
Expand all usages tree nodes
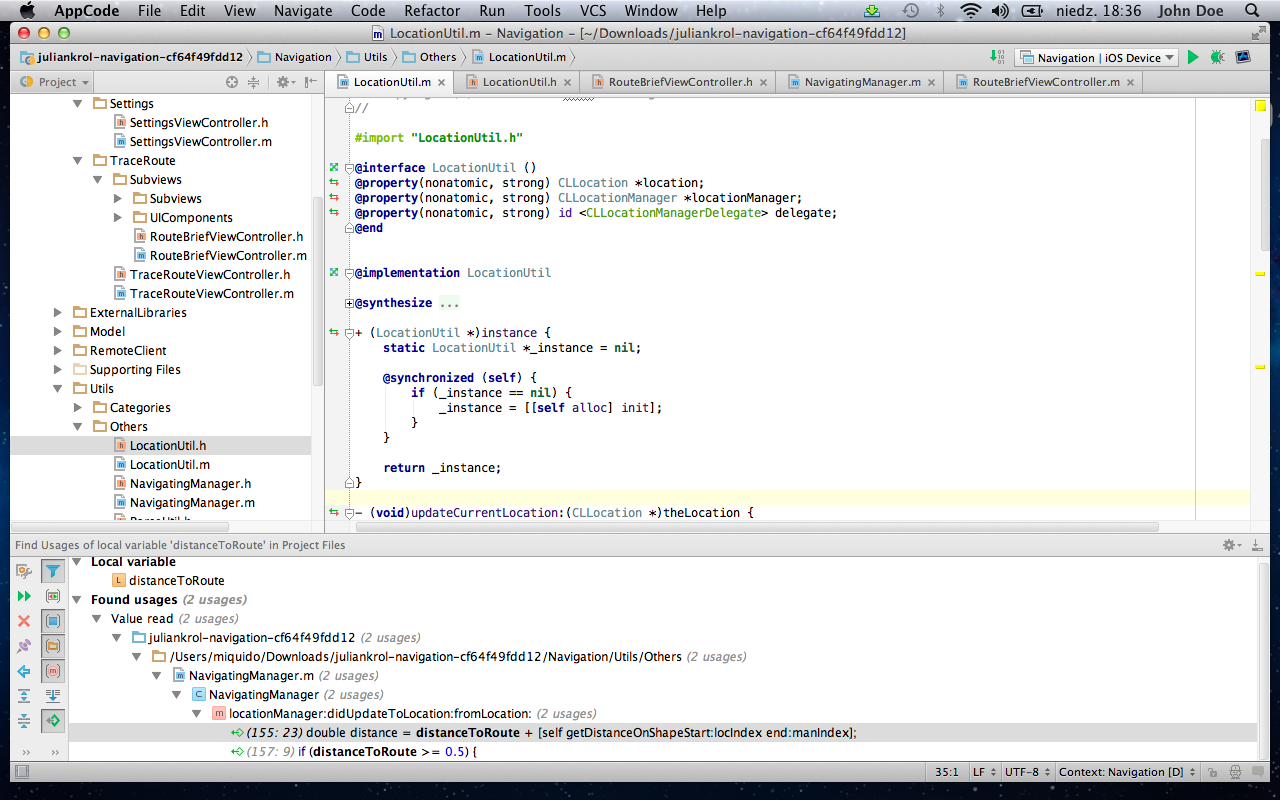tap(24, 696)
